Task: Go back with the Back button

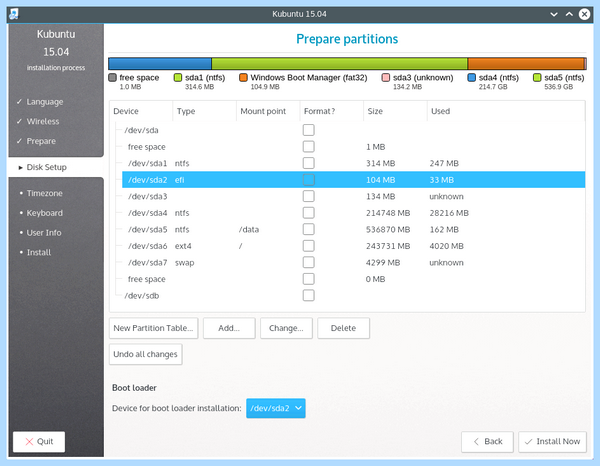Action: pos(487,442)
